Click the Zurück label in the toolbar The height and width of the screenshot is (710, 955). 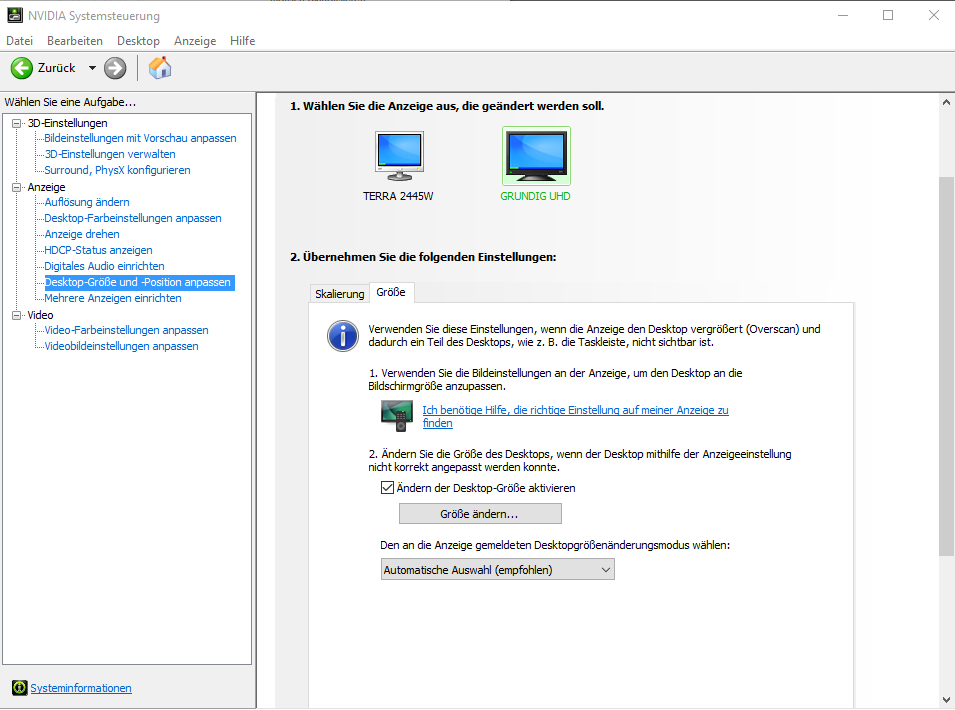pyautogui.click(x=57, y=68)
